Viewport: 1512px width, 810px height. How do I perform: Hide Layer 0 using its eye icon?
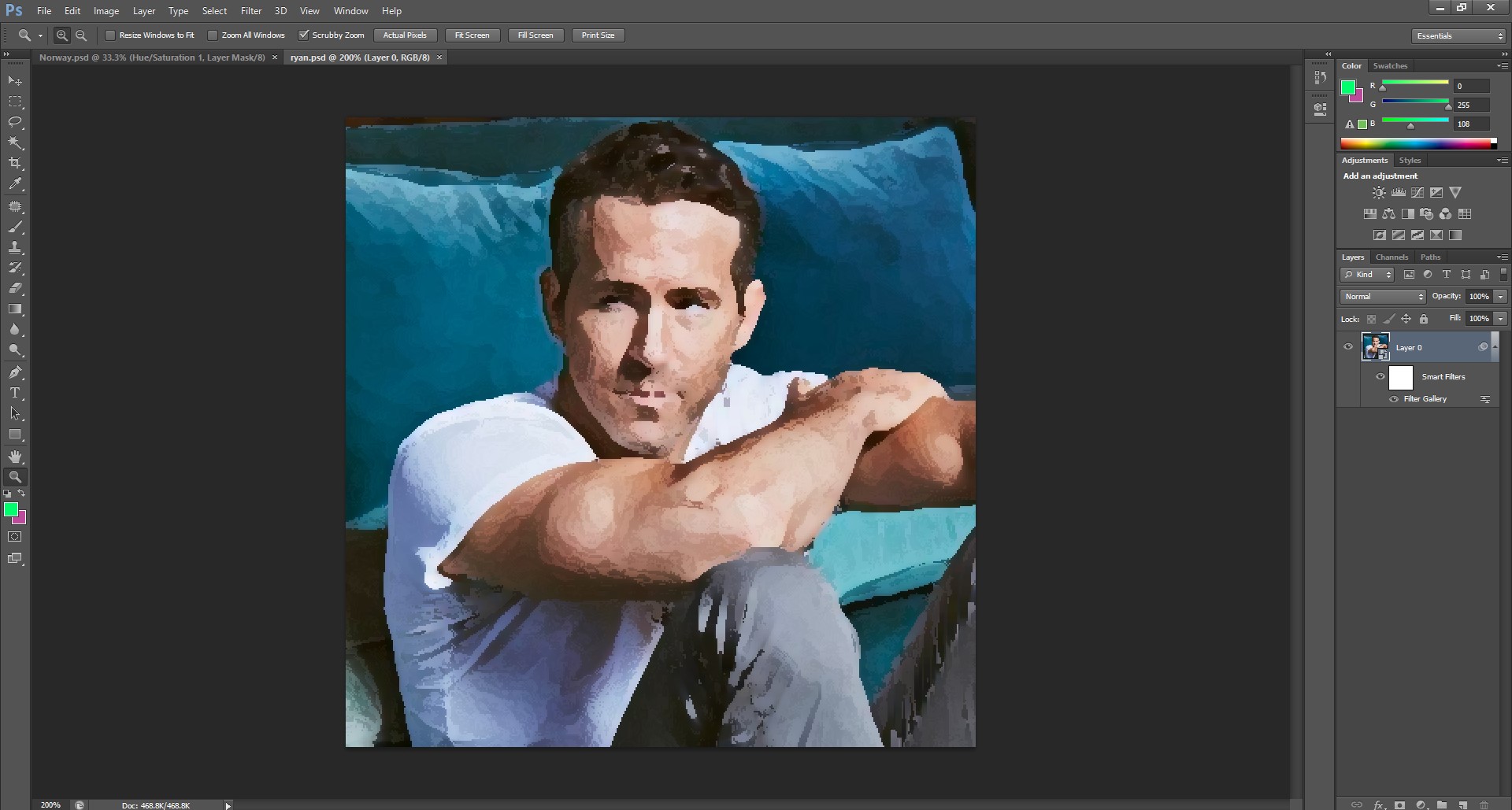[1348, 347]
